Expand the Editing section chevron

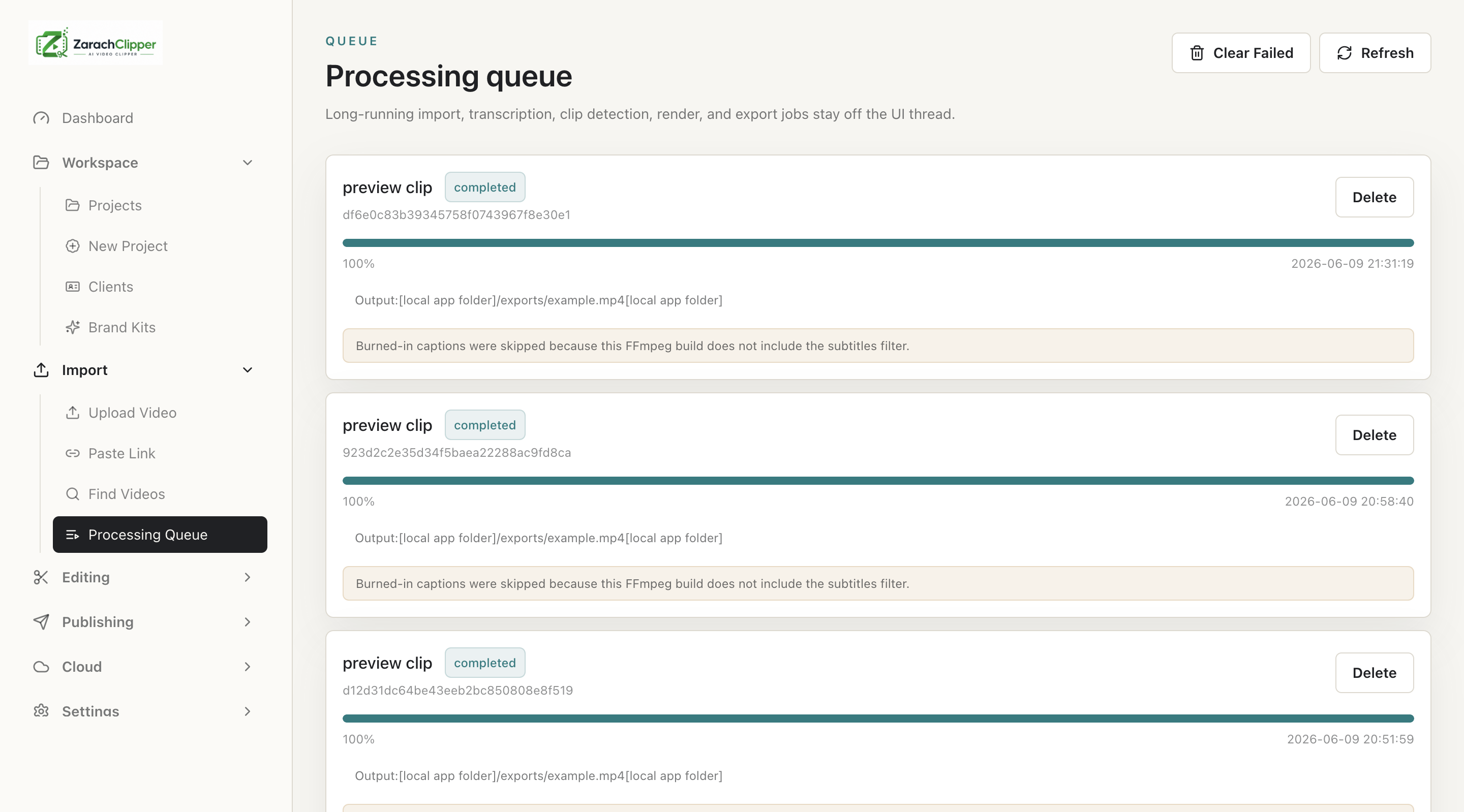click(x=247, y=577)
